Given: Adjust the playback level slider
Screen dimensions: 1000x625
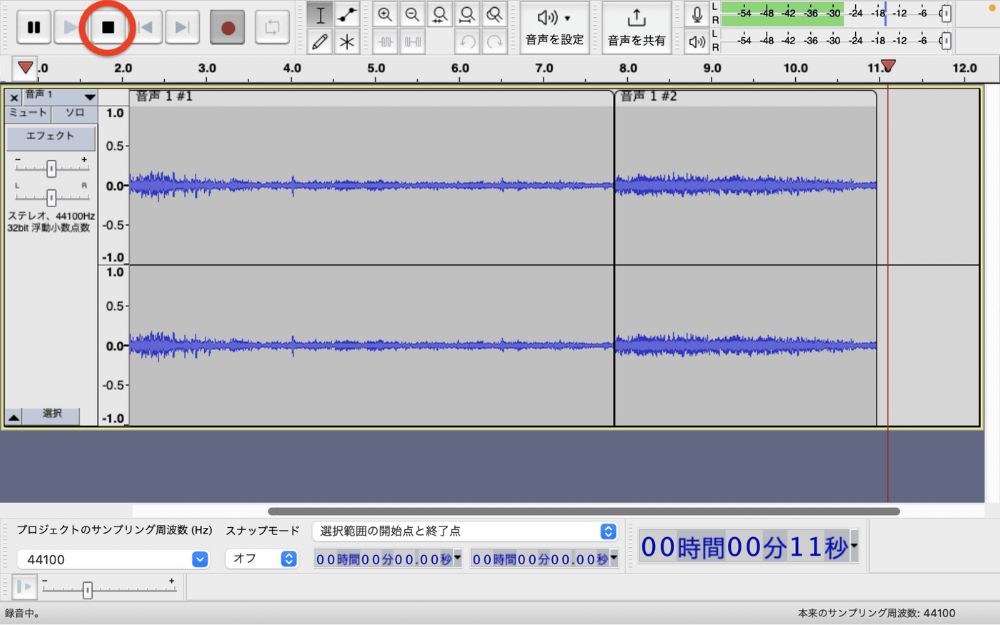Looking at the screenshot, I should point(946,41).
